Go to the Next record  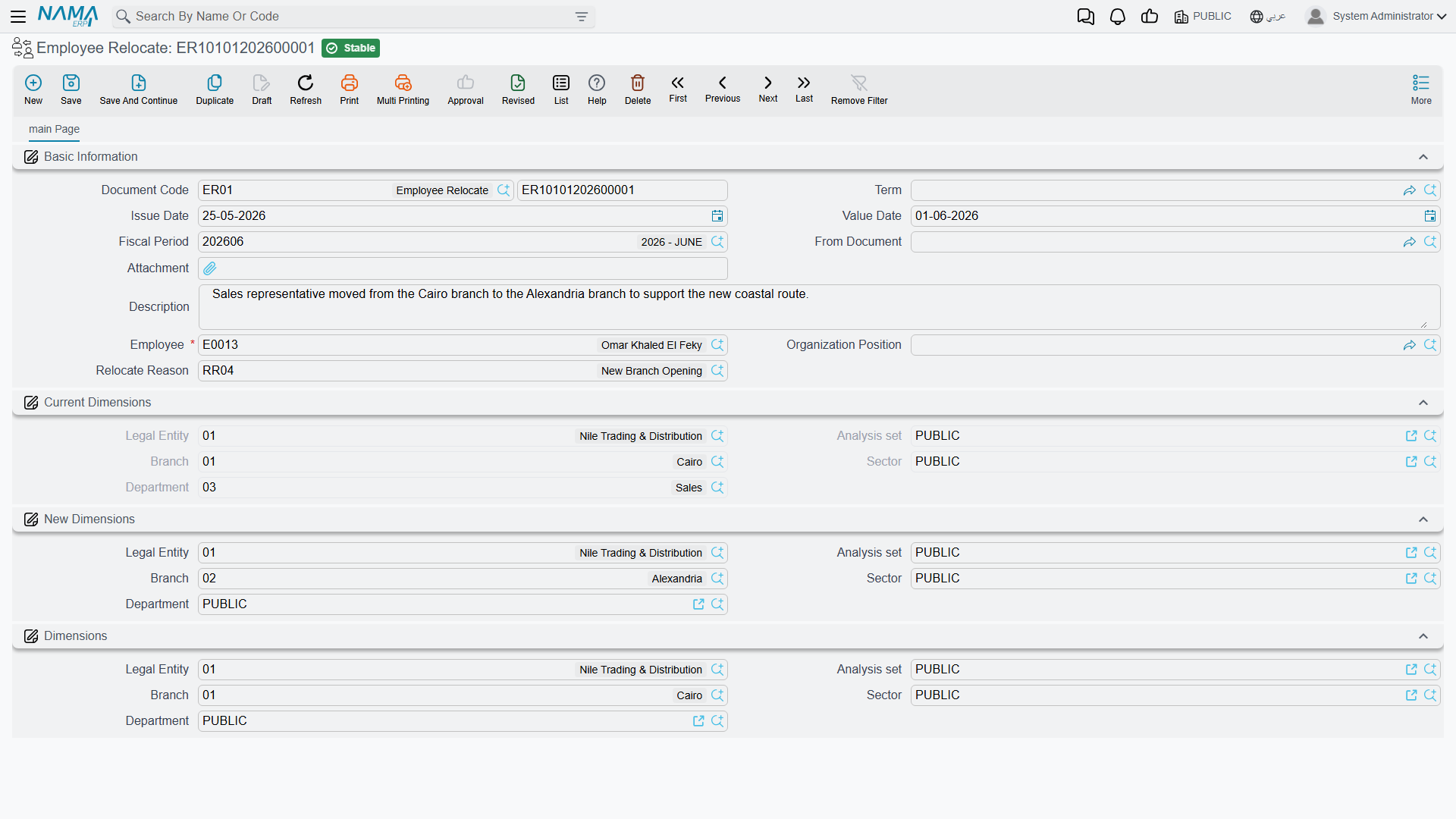click(x=768, y=89)
